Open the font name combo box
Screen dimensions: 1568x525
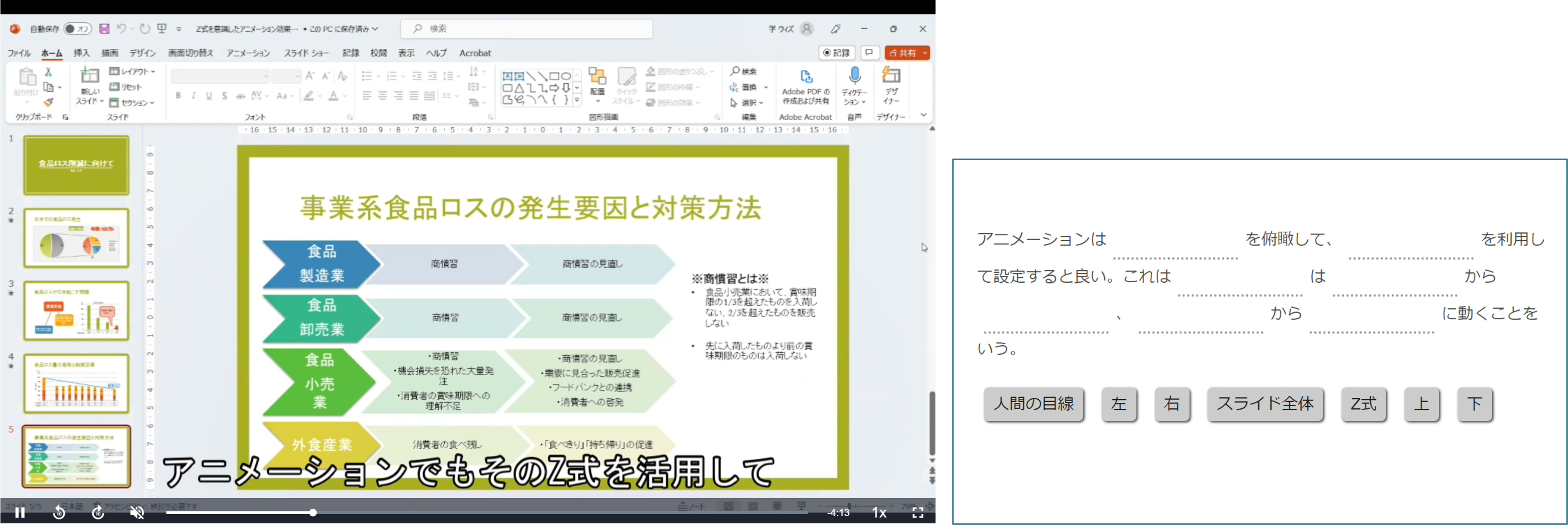(220, 76)
